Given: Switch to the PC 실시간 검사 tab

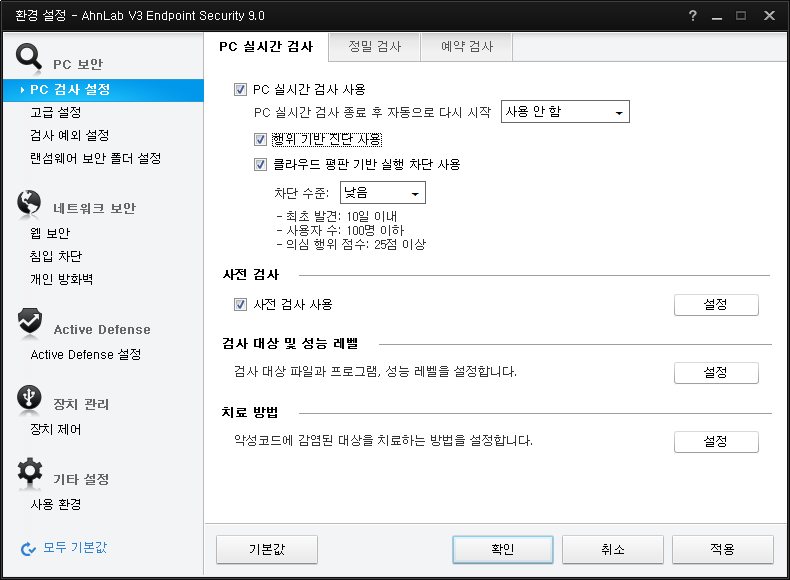Looking at the screenshot, I should pos(266,47).
